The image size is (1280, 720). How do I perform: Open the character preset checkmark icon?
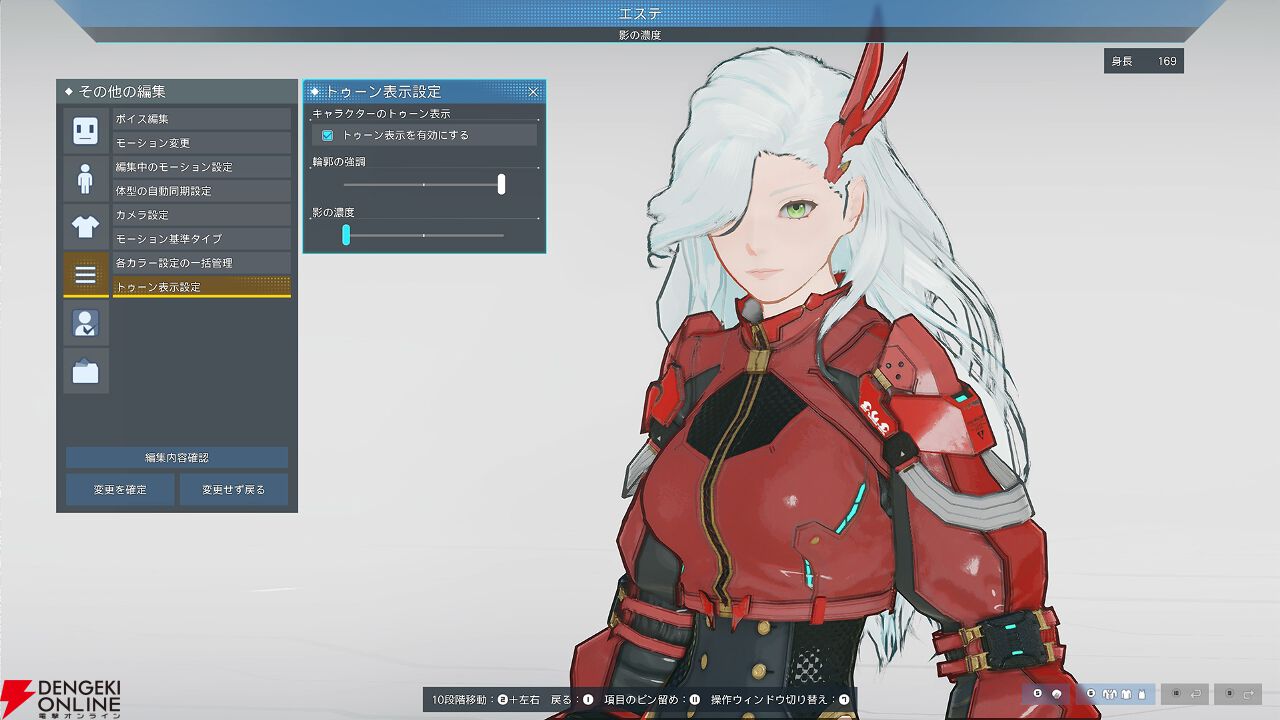pyautogui.click(x=86, y=323)
